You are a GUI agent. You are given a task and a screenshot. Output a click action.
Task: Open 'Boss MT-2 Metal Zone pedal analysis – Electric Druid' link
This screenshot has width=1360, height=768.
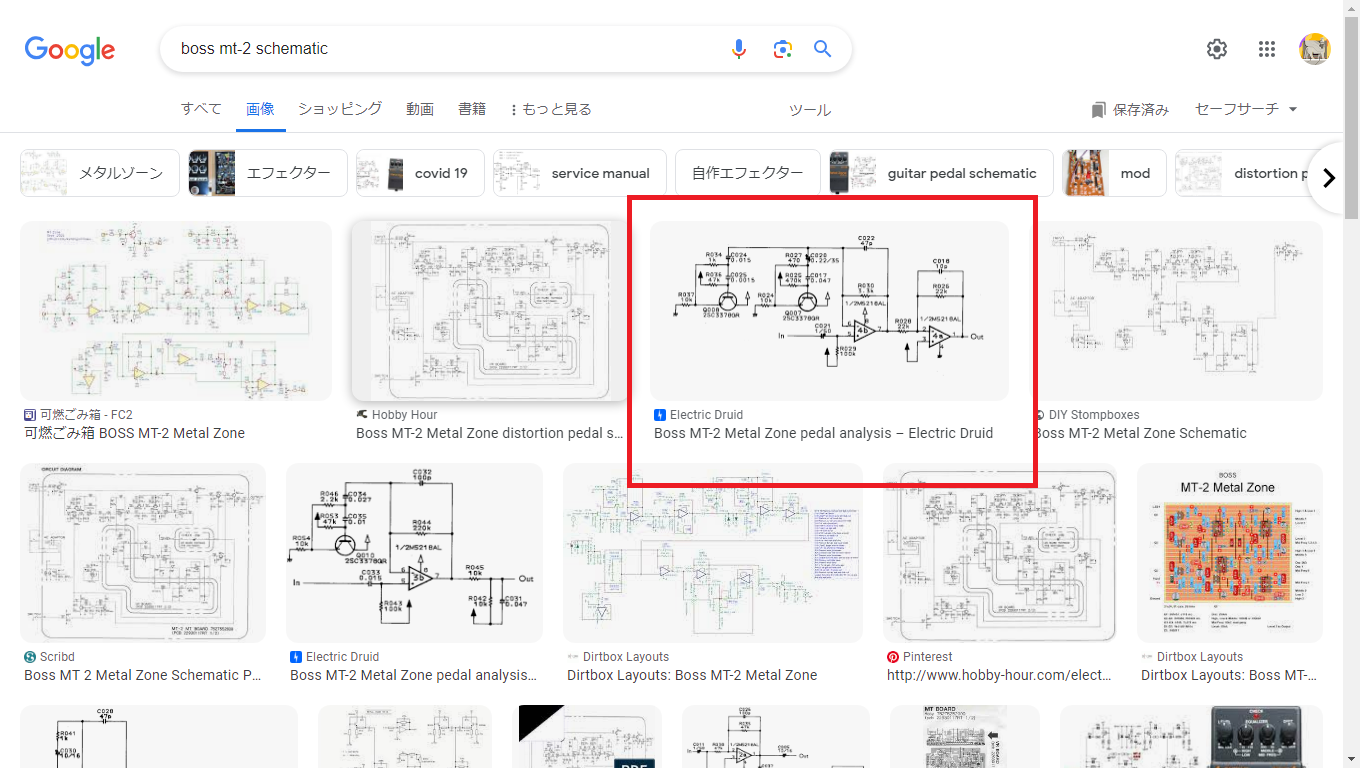coord(823,433)
